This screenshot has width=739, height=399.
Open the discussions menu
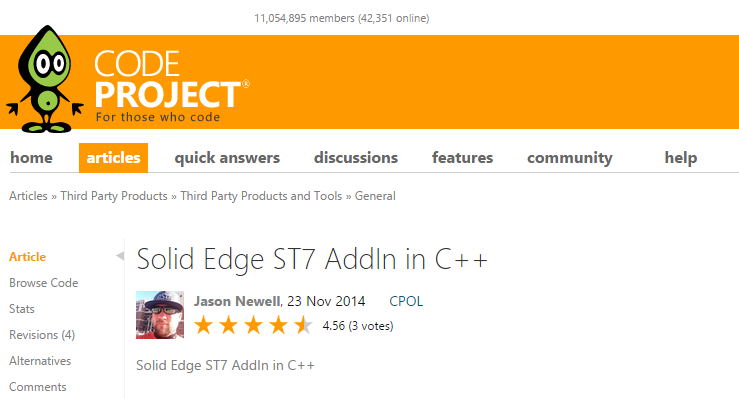356,158
